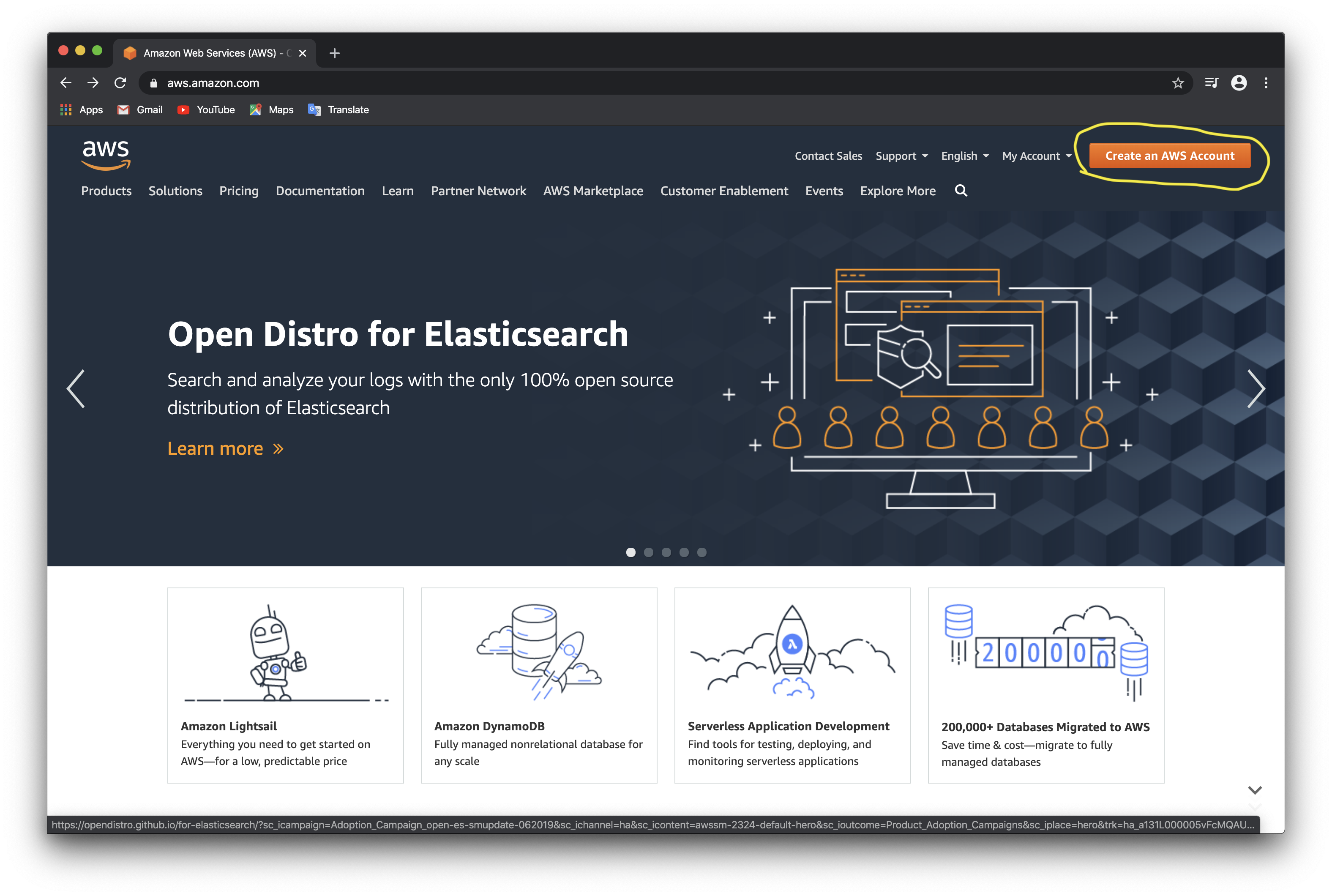Expand the My Account dropdown
Viewport: 1332px width, 896px height.
[1037, 156]
